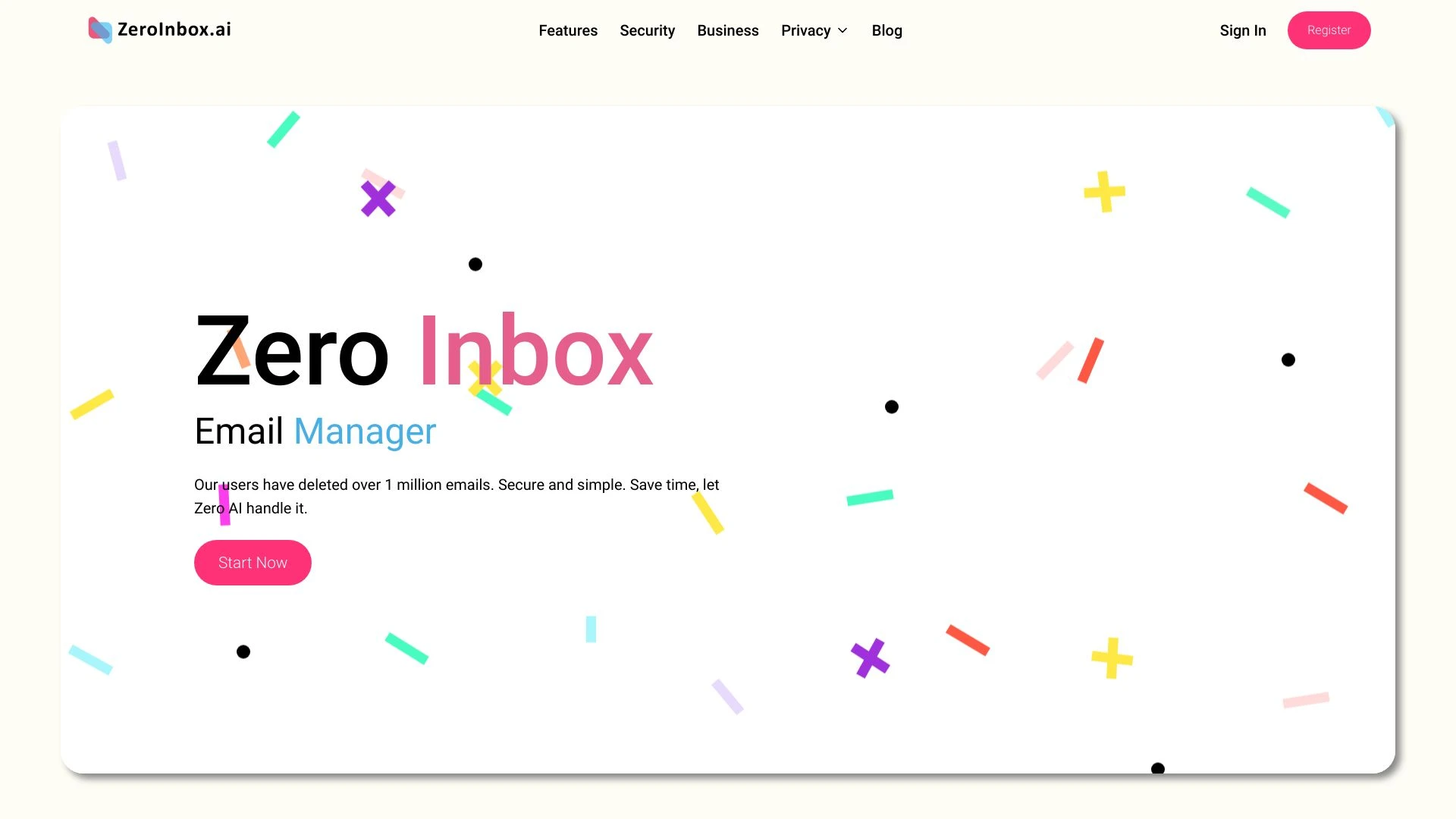Screen dimensions: 1456x819
Task: Click the Sign In link
Action: point(1243,30)
